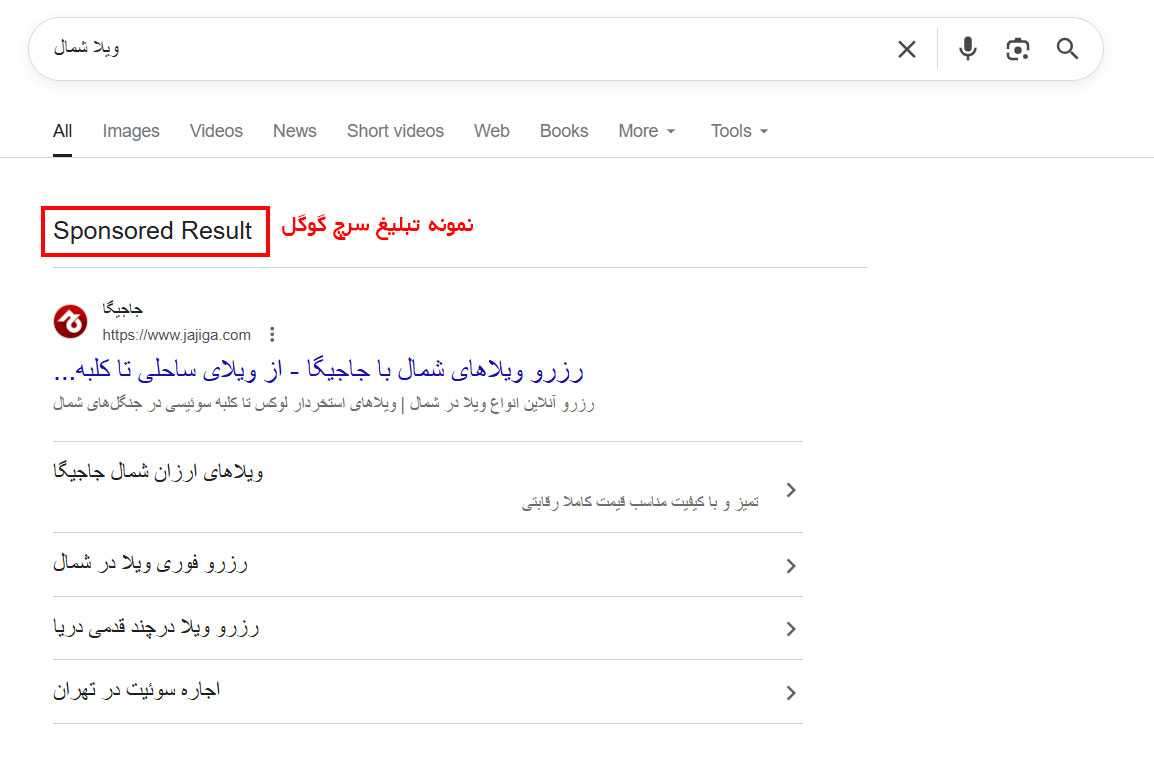Clear the search box with X icon
This screenshot has width=1154, height=761.
pos(907,49)
